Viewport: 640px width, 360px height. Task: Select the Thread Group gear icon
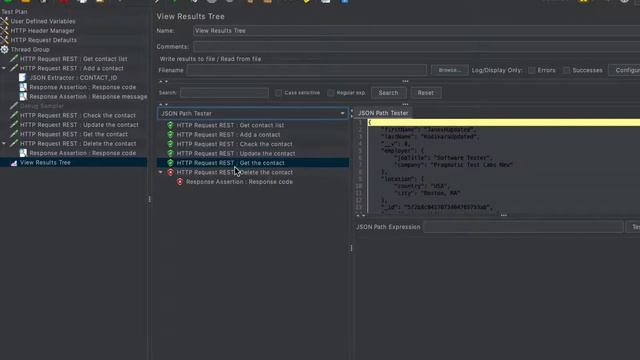tap(4, 49)
